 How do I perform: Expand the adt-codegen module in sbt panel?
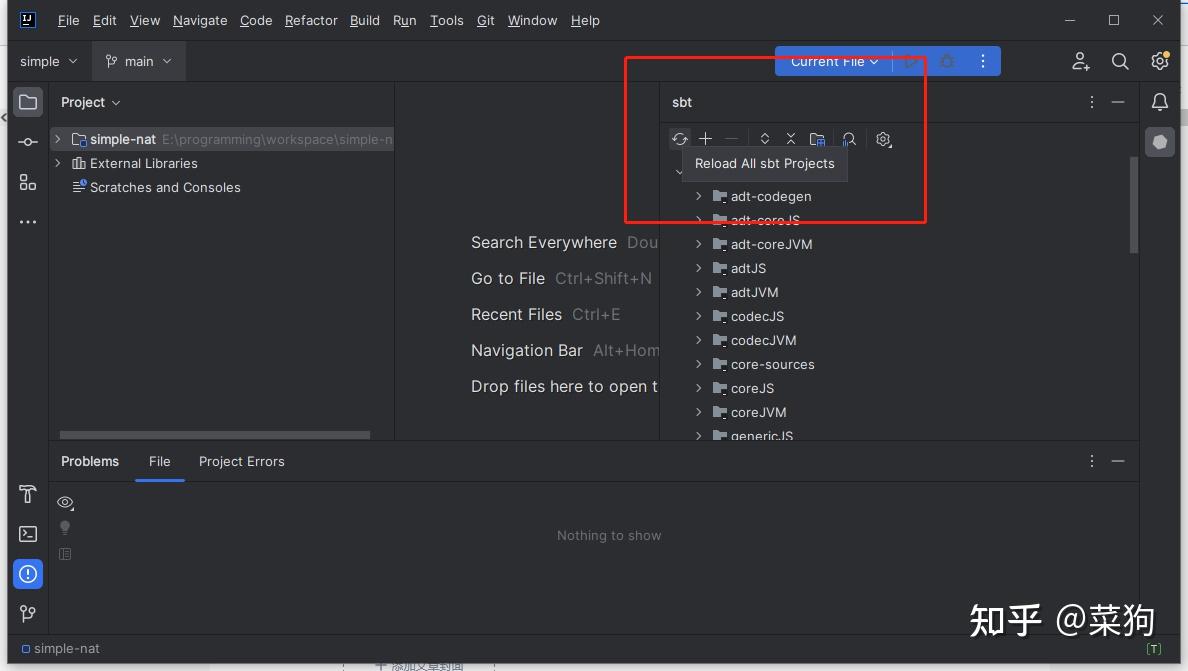(x=697, y=196)
